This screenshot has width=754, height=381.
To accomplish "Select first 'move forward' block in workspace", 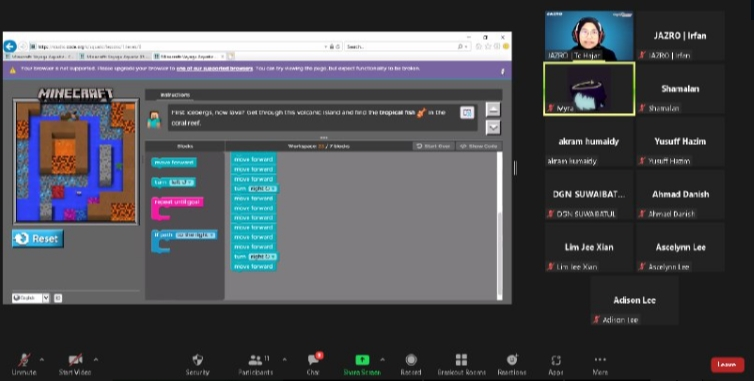I will point(253,159).
